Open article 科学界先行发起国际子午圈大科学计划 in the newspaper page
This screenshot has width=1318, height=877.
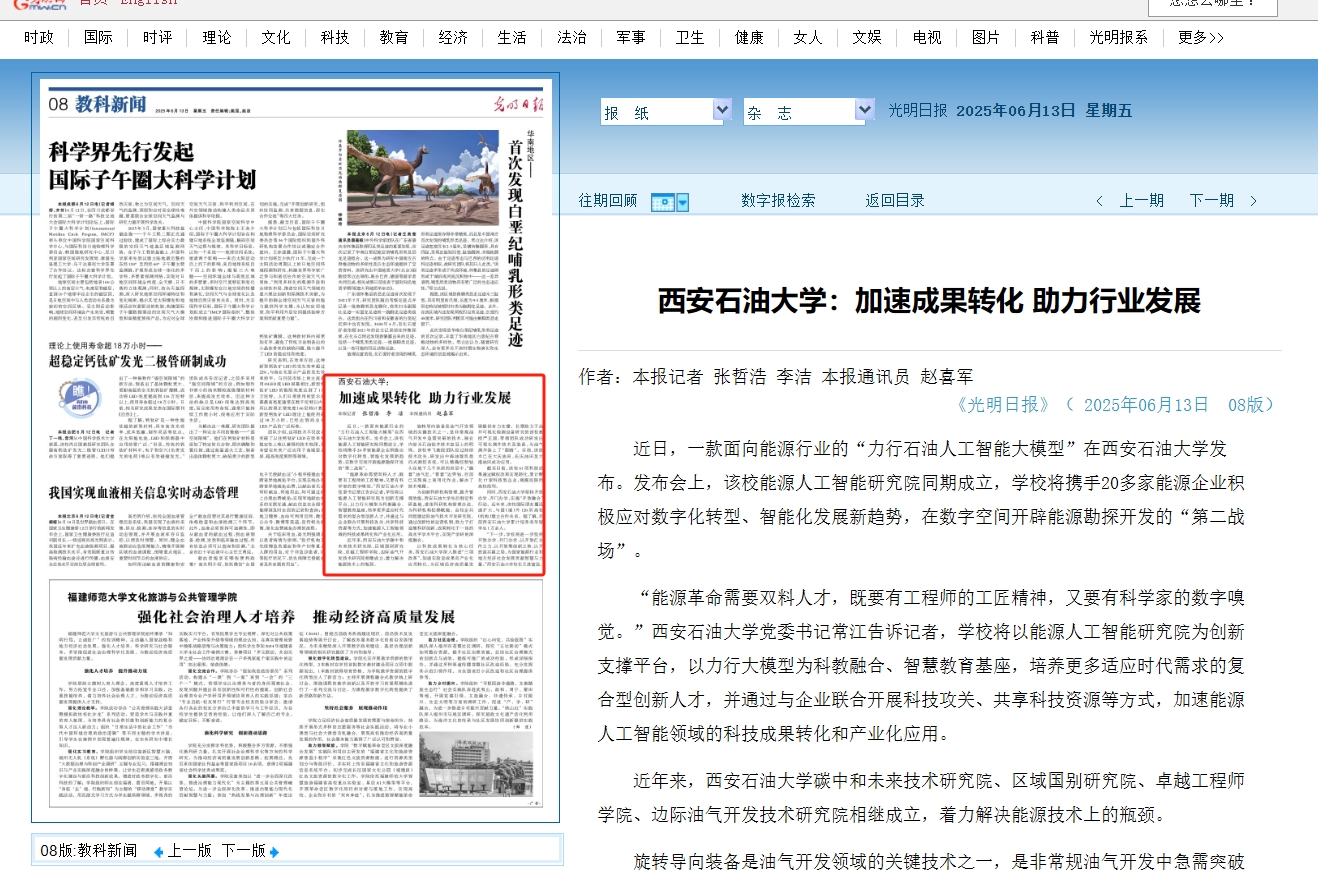coord(153,166)
